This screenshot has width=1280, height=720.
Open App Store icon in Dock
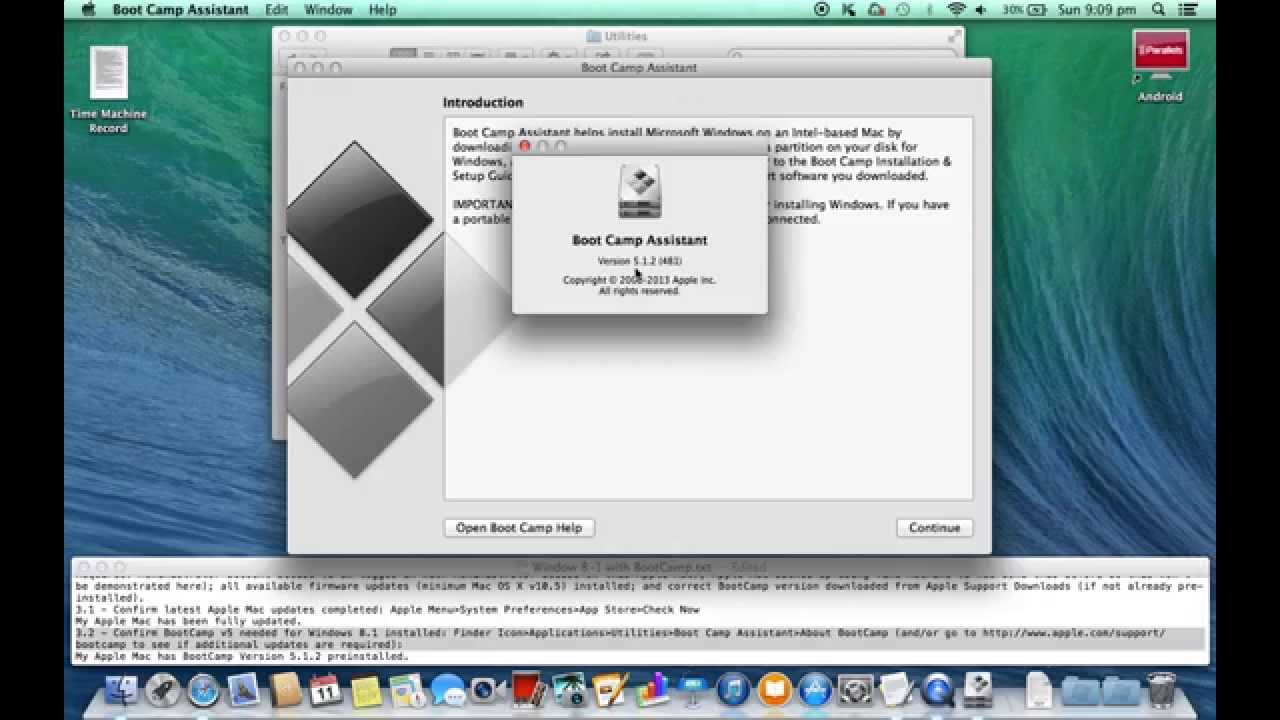click(815, 692)
